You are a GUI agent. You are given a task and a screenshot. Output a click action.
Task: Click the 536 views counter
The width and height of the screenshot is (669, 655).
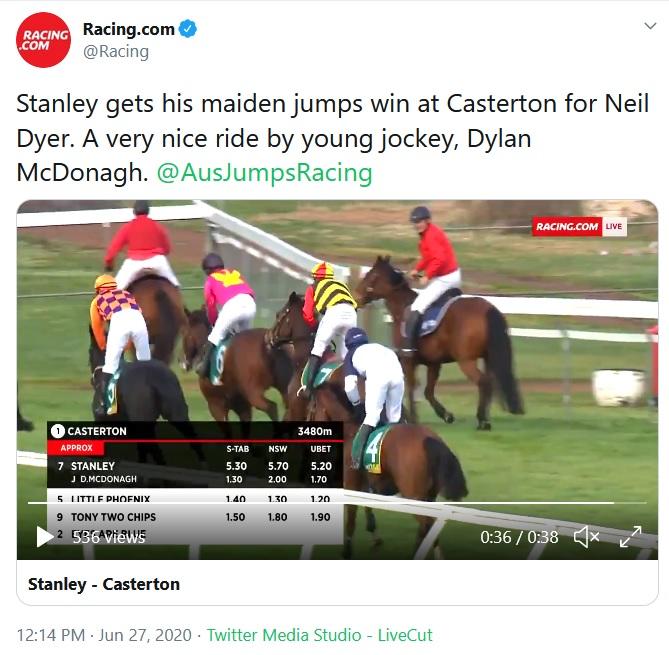click(x=108, y=537)
